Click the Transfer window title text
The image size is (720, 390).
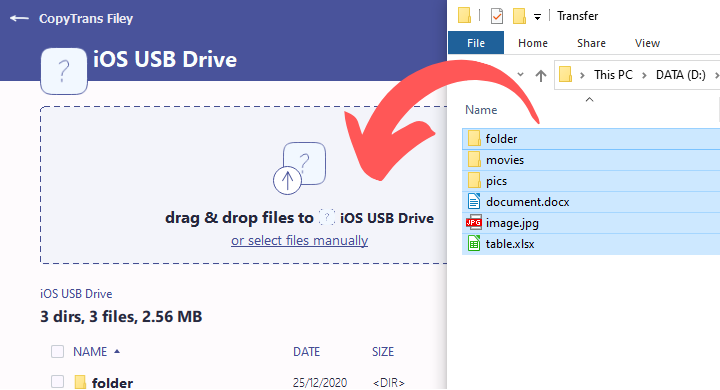[x=577, y=16]
